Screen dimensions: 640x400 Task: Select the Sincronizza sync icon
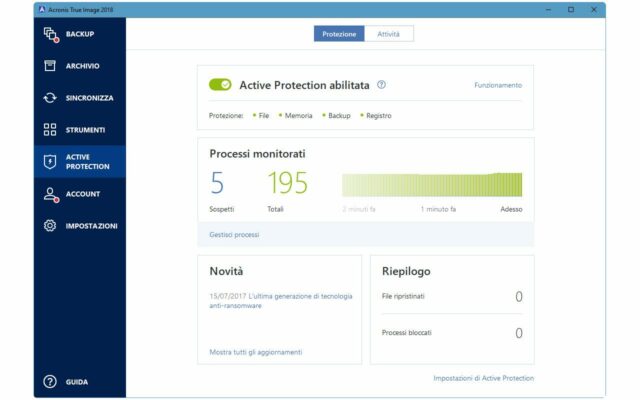point(50,98)
